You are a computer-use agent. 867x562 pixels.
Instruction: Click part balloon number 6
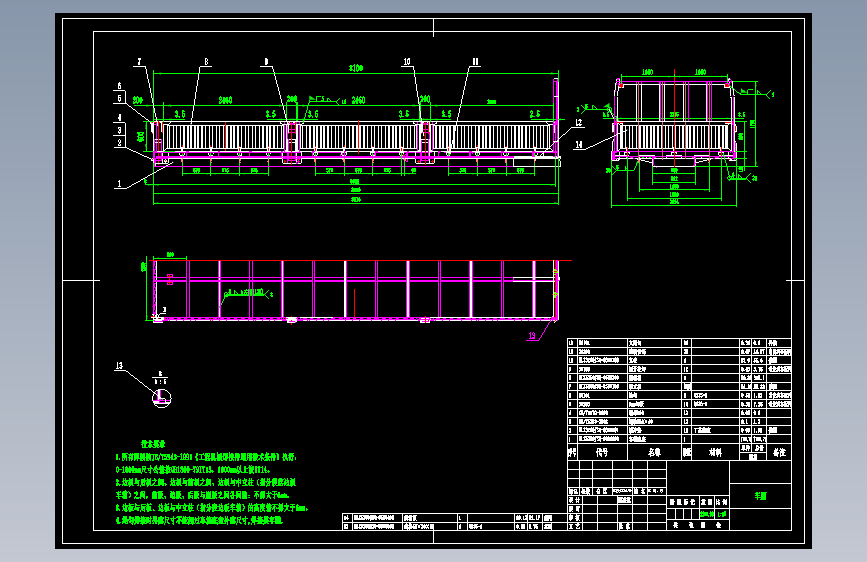pos(119,86)
